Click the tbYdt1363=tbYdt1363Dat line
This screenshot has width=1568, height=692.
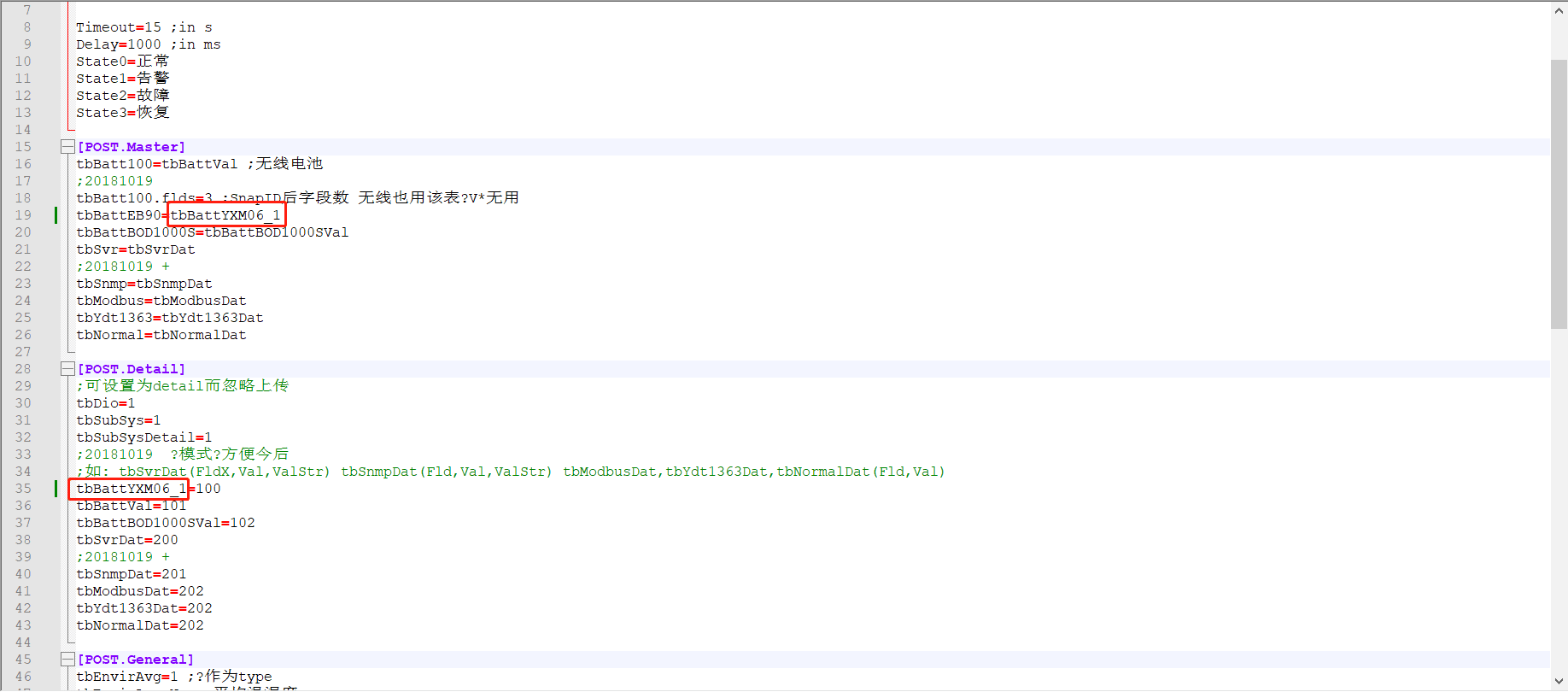170,318
